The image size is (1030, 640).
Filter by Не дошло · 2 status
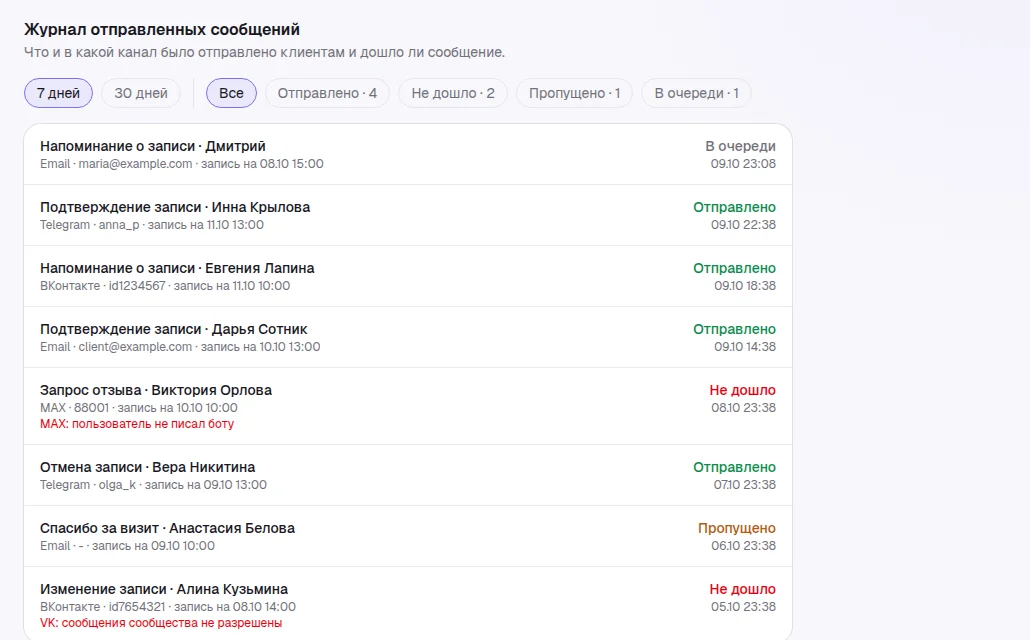click(x=453, y=93)
